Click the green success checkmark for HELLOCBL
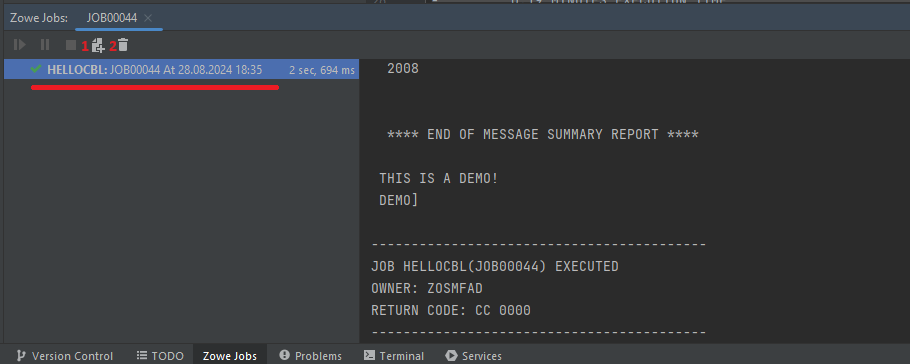 [36, 69]
